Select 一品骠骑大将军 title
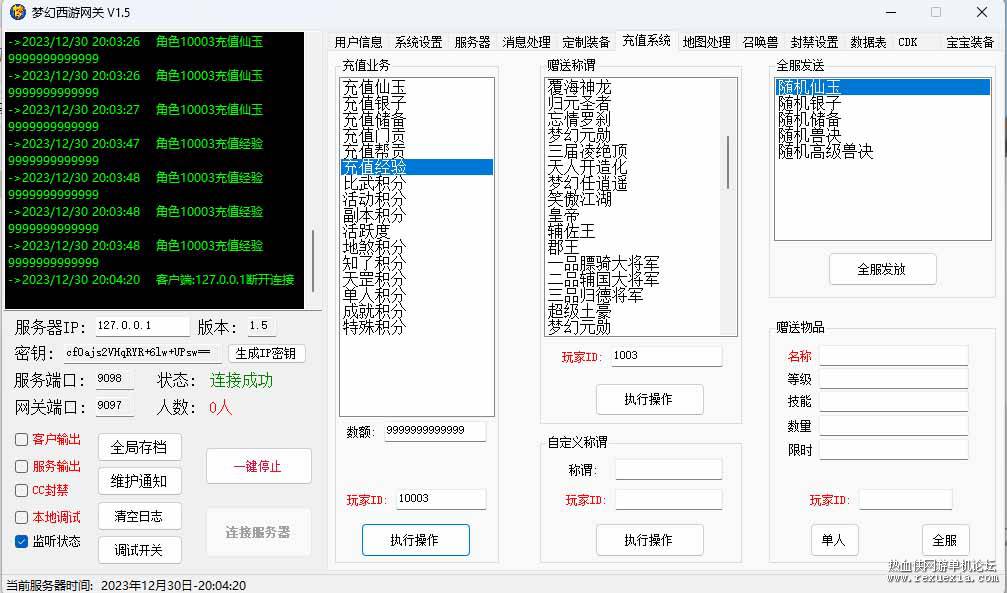This screenshot has height=593, width=1007. pos(633,263)
